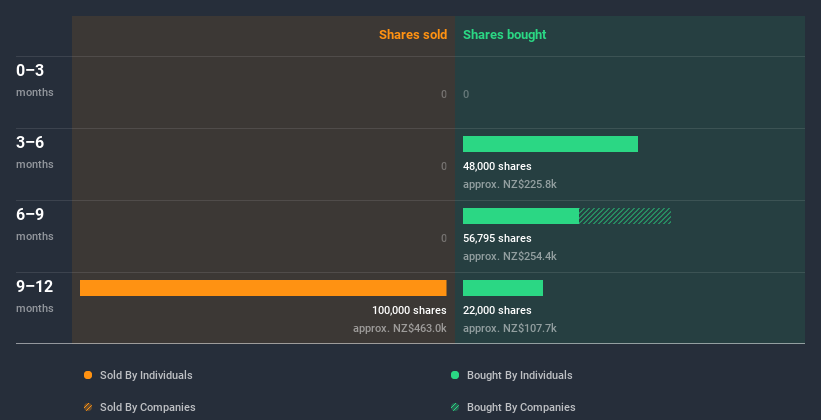The width and height of the screenshot is (821, 420).
Task: Click the approx. NZ$254.4k value
Action: tap(509, 257)
